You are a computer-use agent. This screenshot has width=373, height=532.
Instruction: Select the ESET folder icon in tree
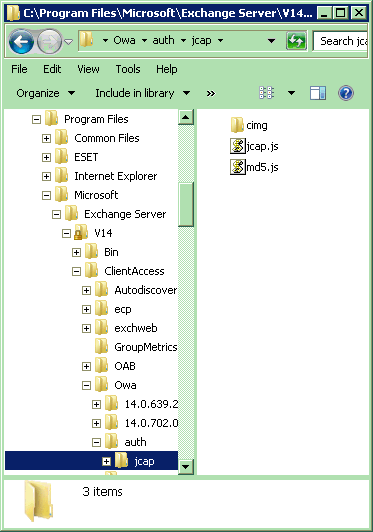coord(61,156)
